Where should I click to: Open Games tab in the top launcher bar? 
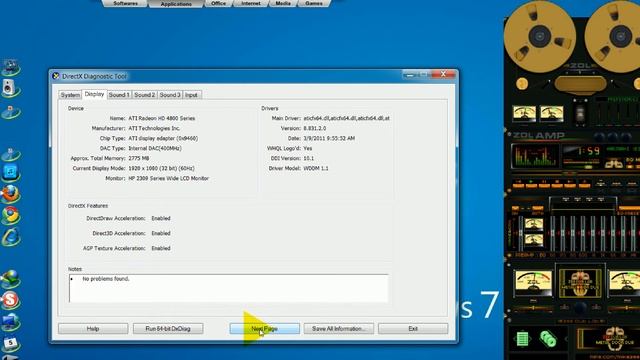tap(314, 3)
